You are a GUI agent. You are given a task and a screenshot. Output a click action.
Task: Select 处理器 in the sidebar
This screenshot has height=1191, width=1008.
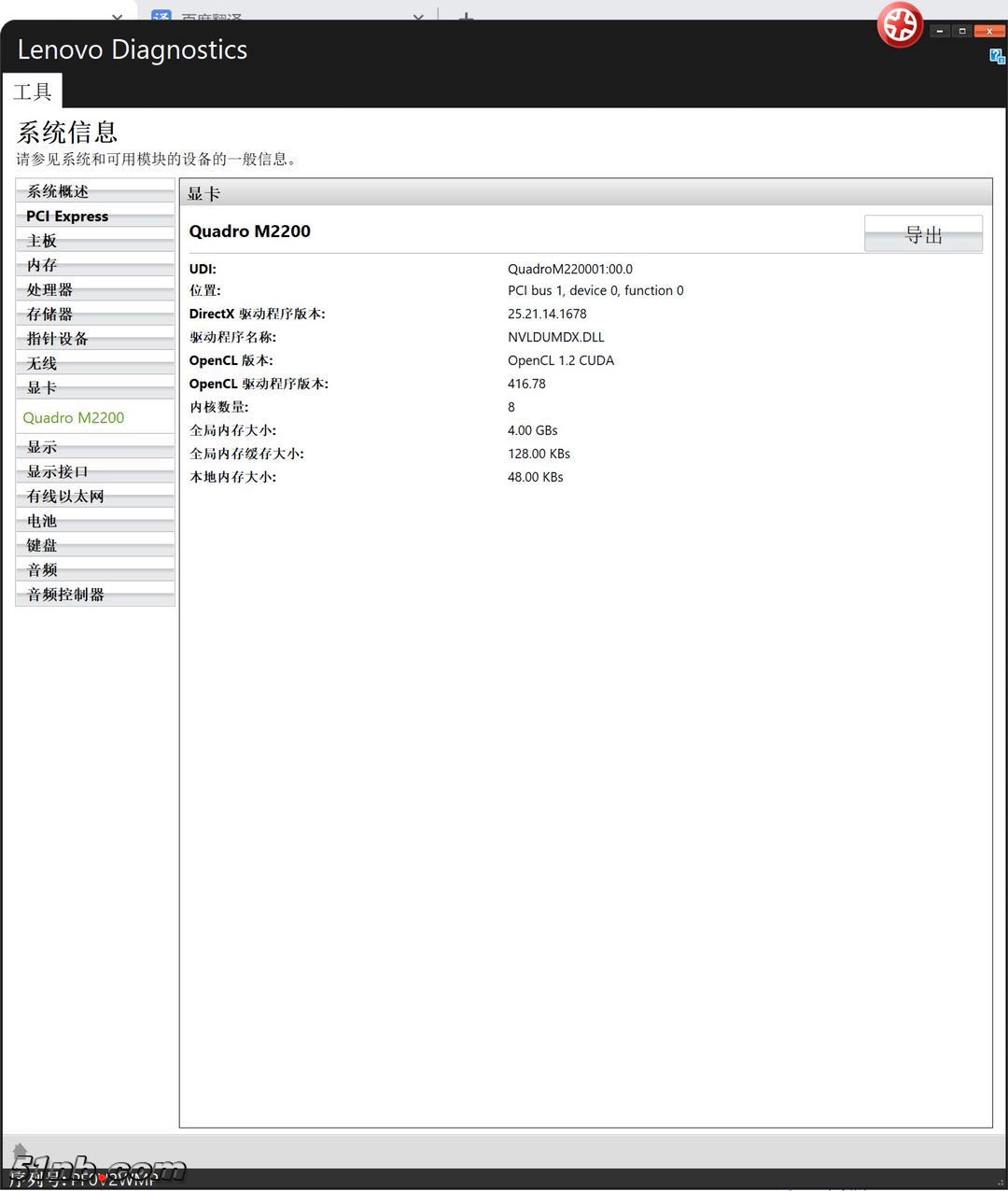click(x=49, y=289)
